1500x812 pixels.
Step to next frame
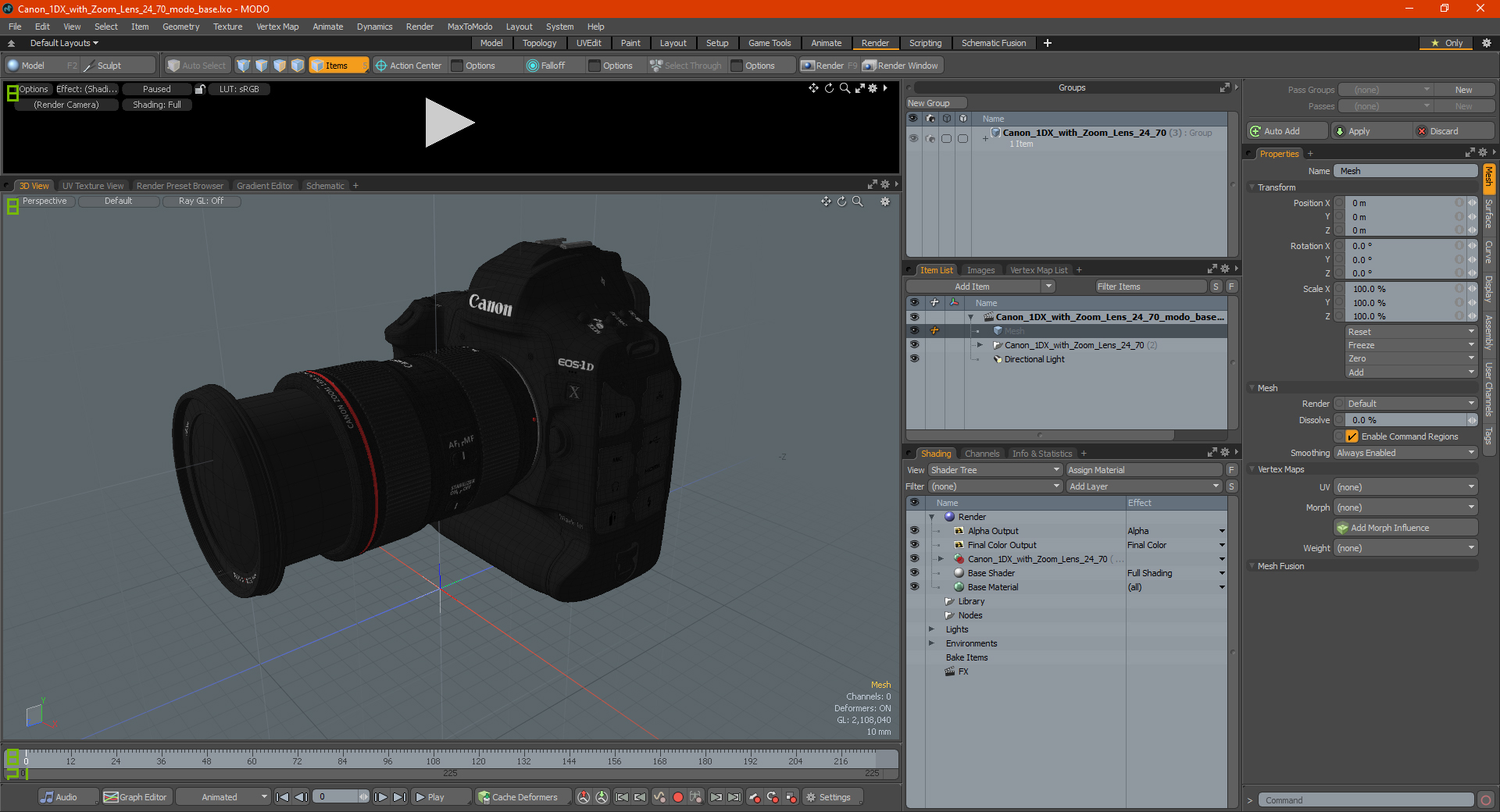(x=380, y=797)
